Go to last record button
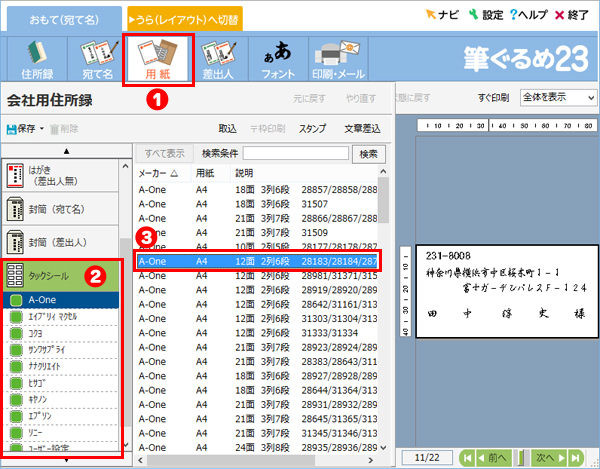 pos(576,458)
